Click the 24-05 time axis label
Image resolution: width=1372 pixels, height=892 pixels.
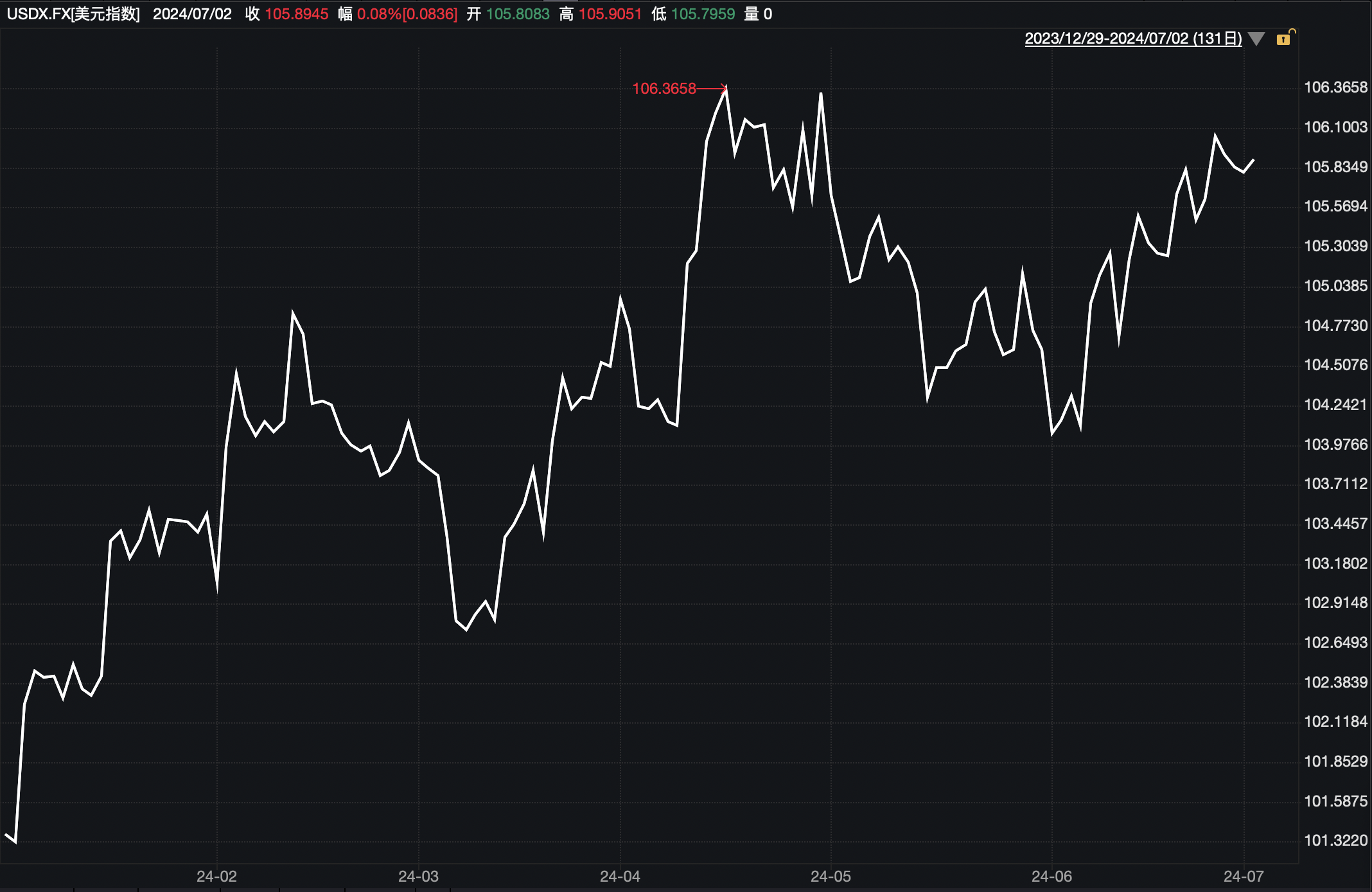click(831, 876)
